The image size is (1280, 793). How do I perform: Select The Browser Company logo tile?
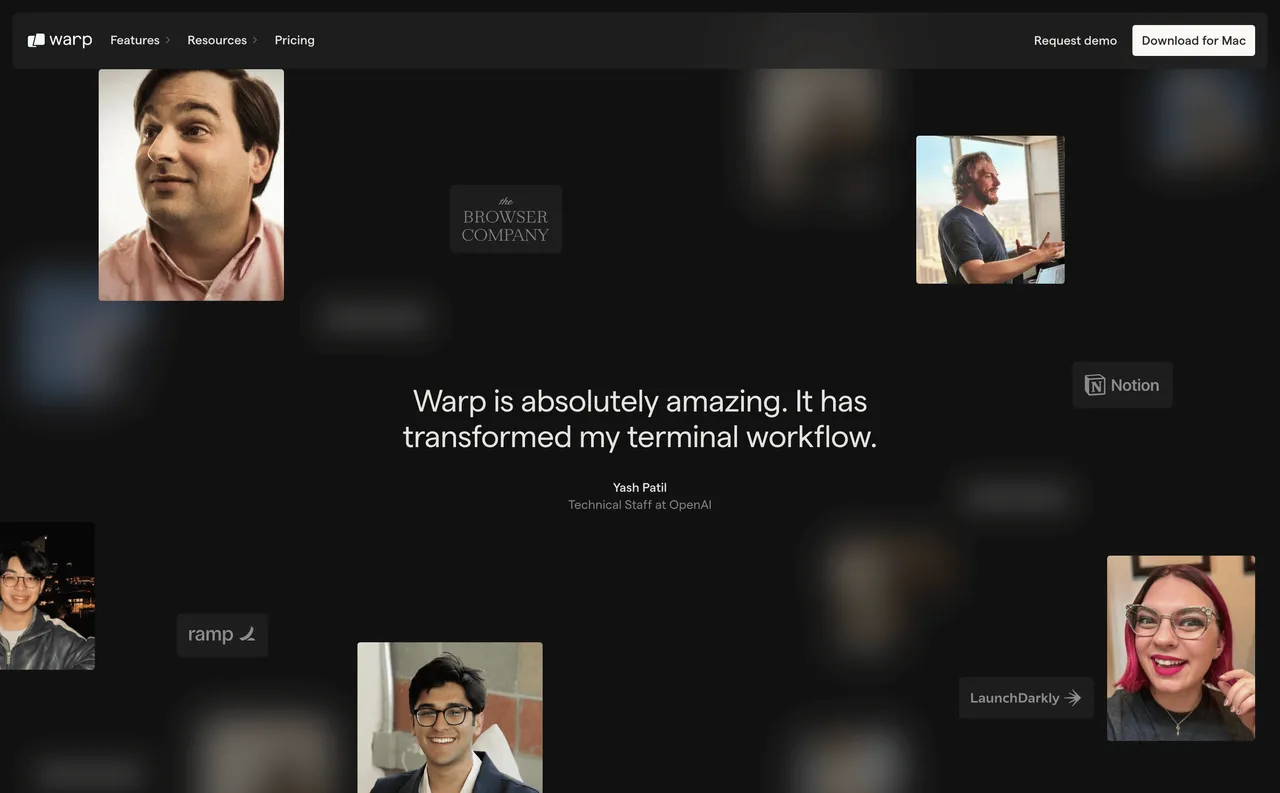[505, 219]
